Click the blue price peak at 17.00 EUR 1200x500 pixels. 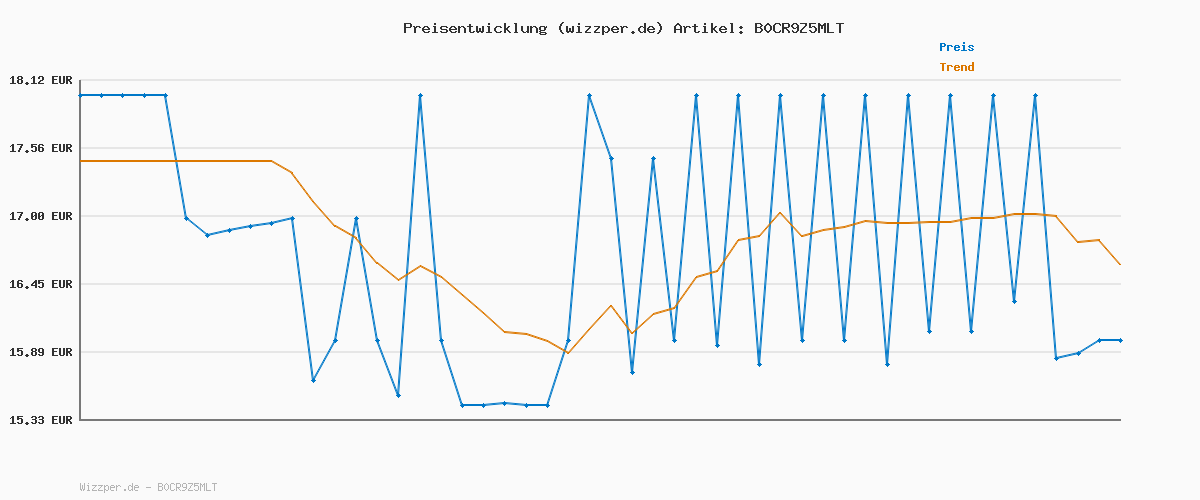tap(356, 218)
